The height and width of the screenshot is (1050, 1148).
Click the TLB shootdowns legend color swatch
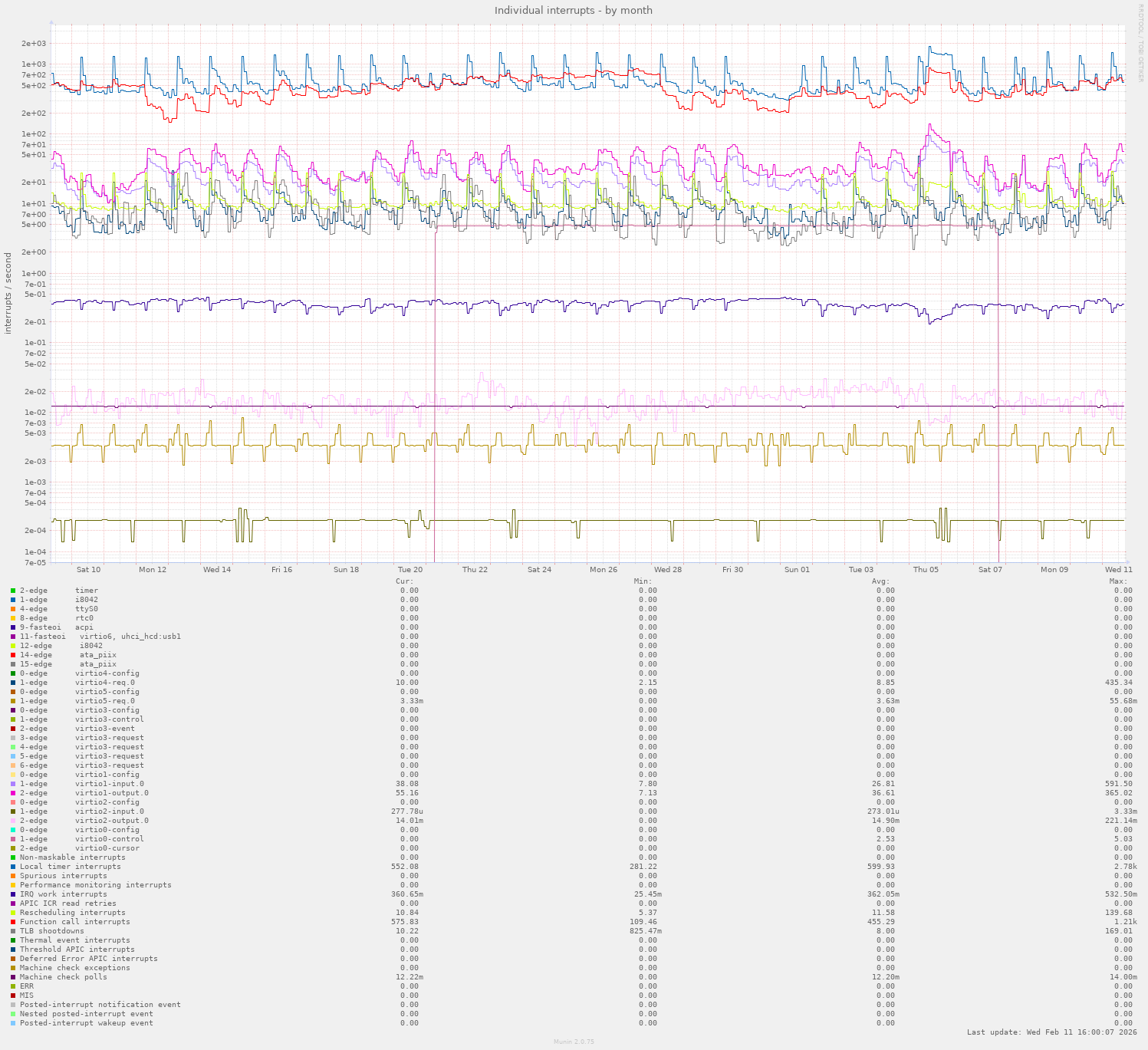tap(13, 931)
